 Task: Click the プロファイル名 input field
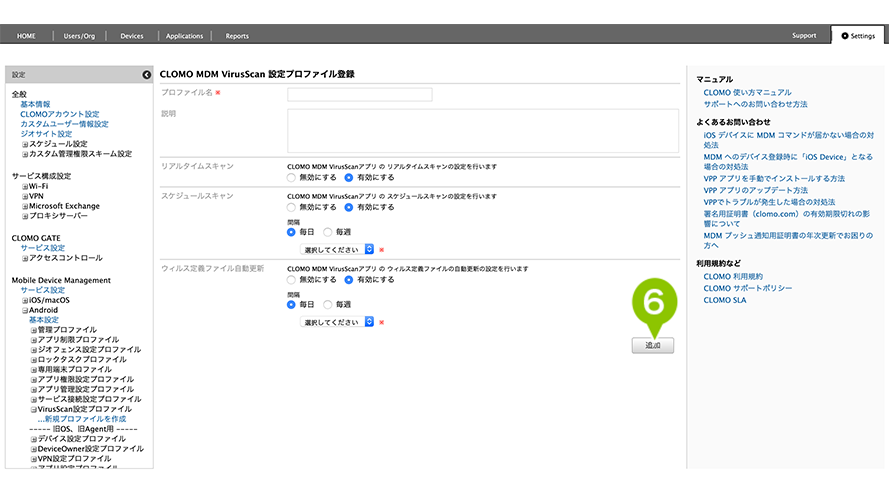[x=359, y=94]
